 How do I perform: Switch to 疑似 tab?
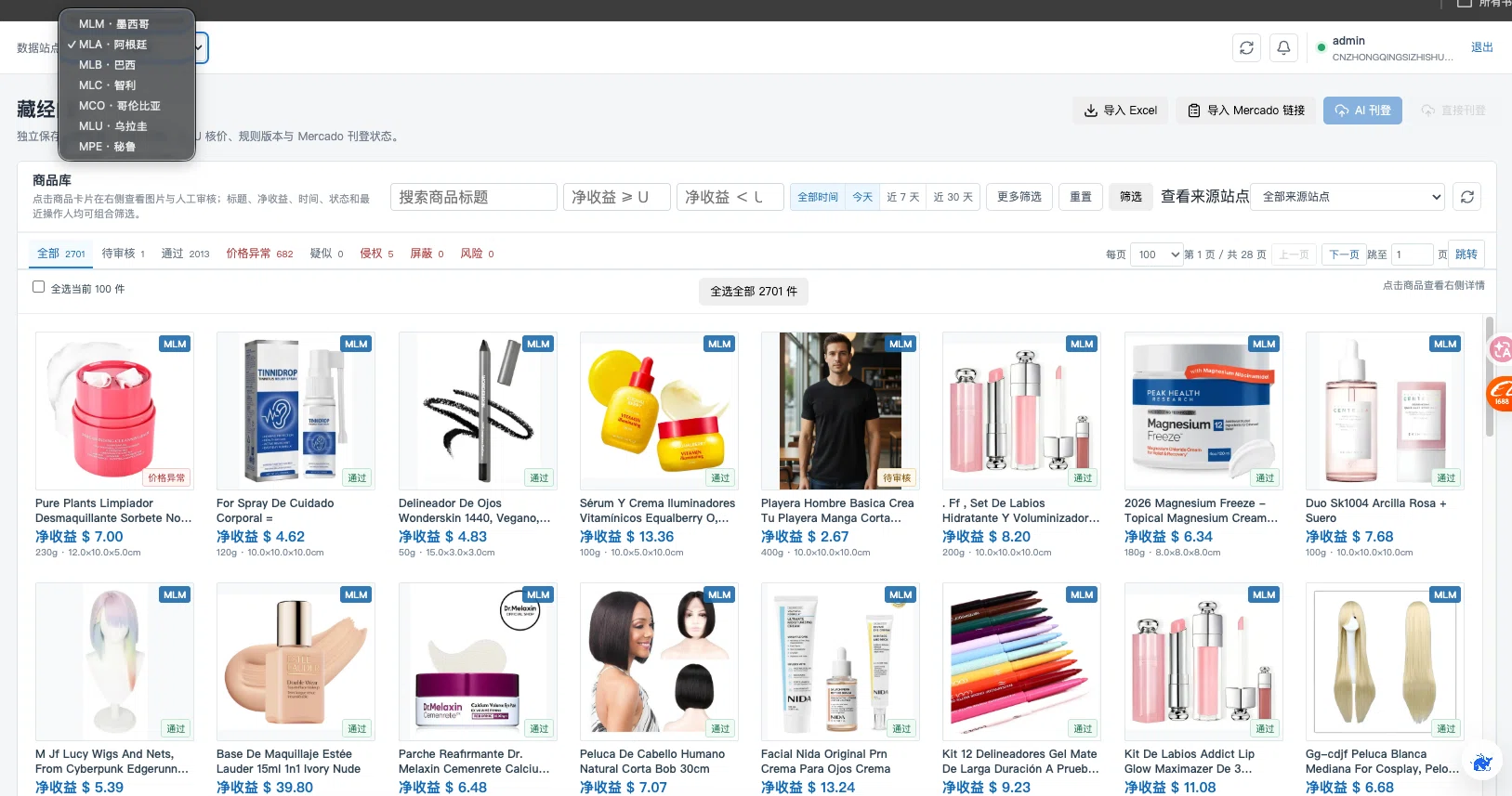(x=326, y=254)
